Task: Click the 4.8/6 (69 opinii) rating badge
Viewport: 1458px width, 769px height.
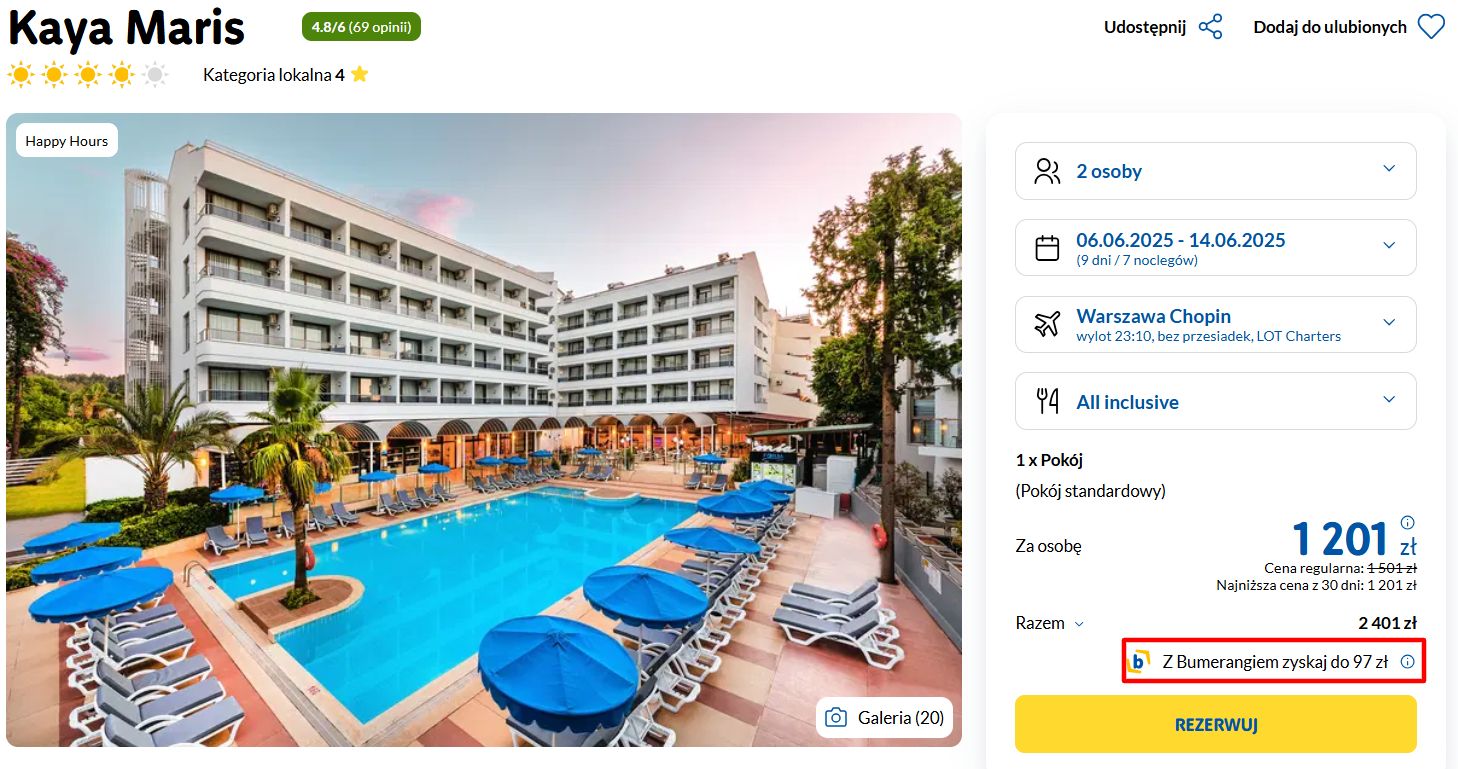Action: 361,27
